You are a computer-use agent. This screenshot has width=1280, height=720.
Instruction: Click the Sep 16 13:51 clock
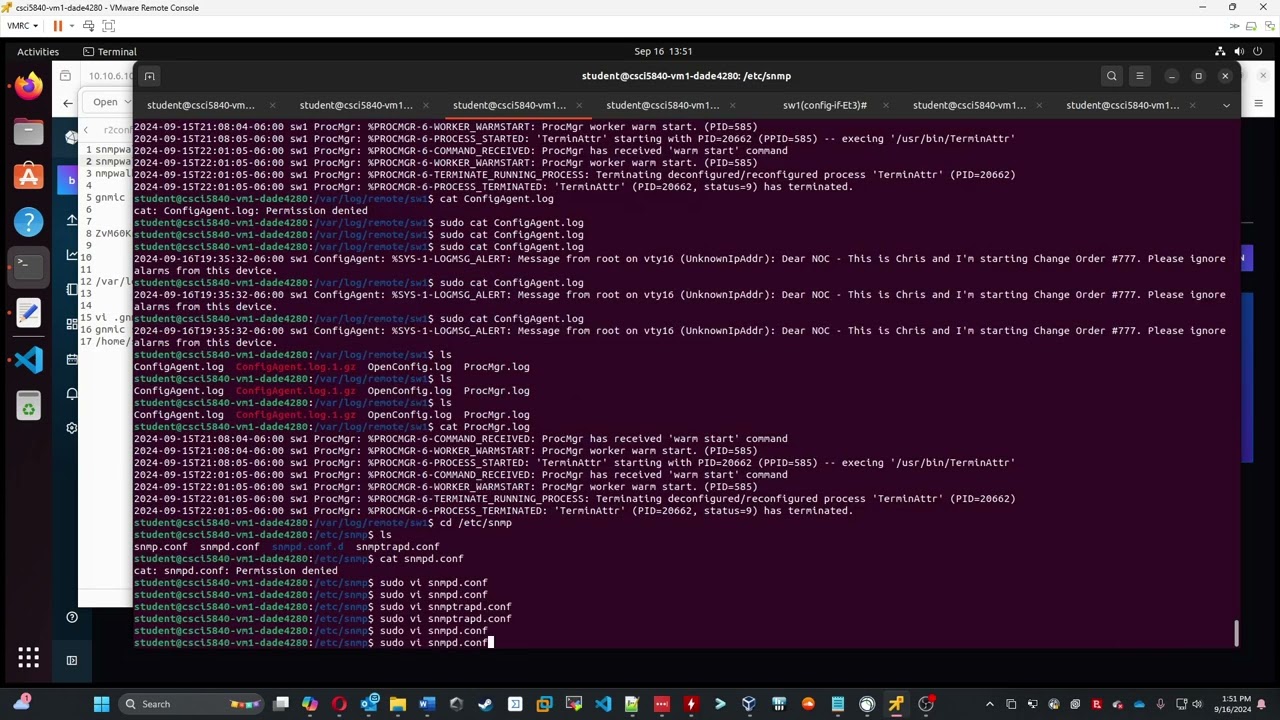pos(663,51)
